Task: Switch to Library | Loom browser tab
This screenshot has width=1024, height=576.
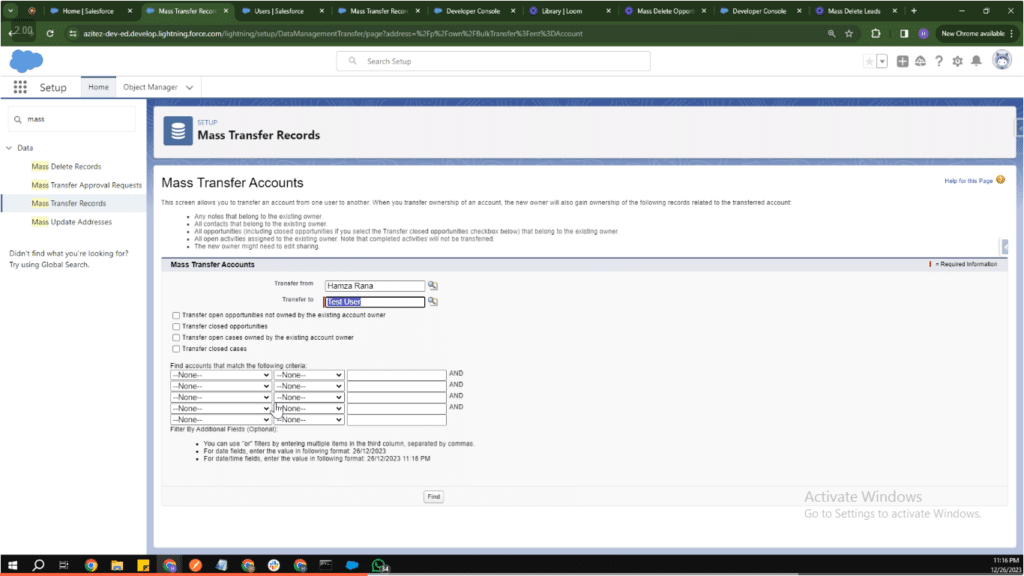Action: click(x=562, y=11)
